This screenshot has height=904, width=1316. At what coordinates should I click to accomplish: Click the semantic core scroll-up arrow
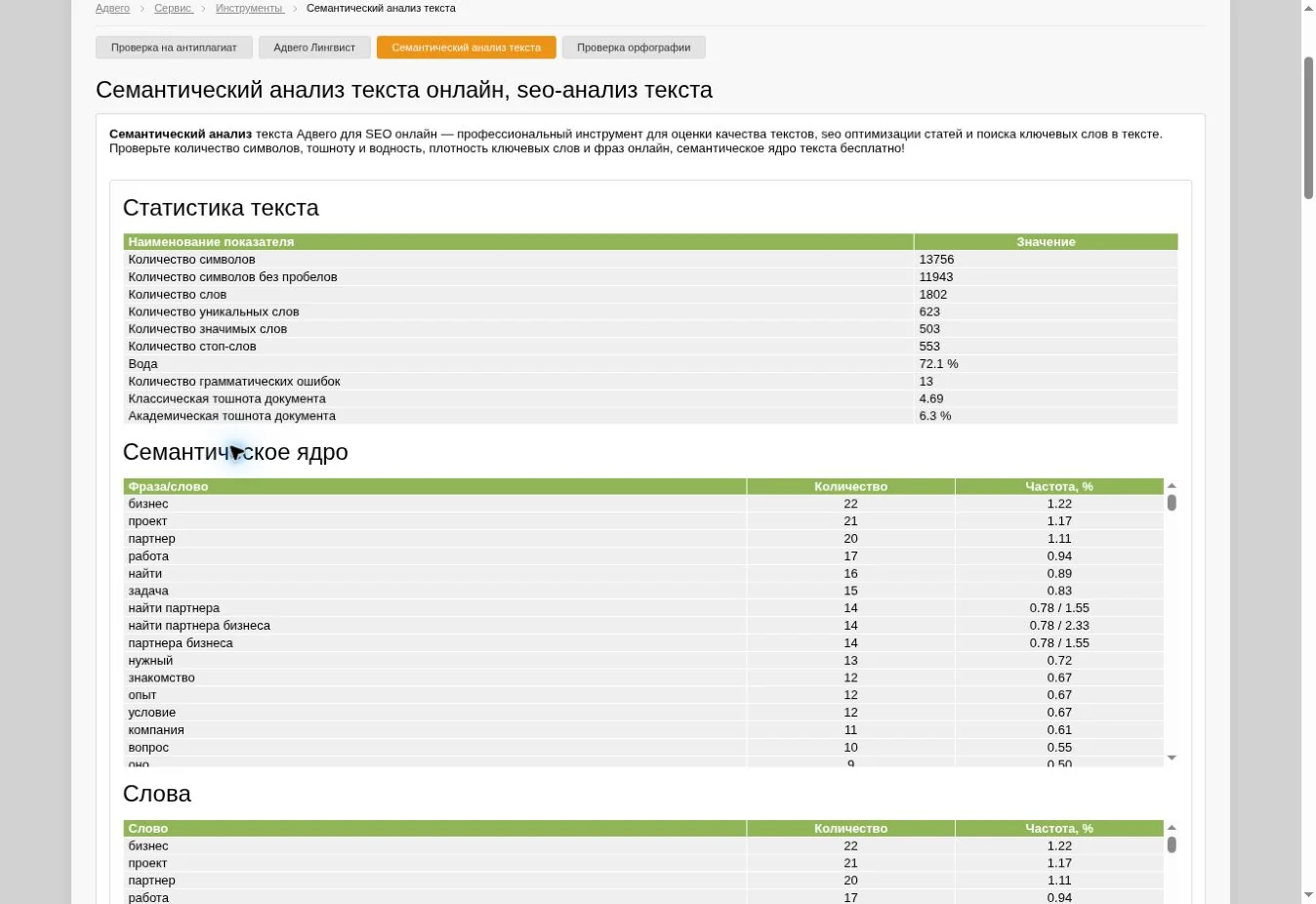tap(1172, 485)
